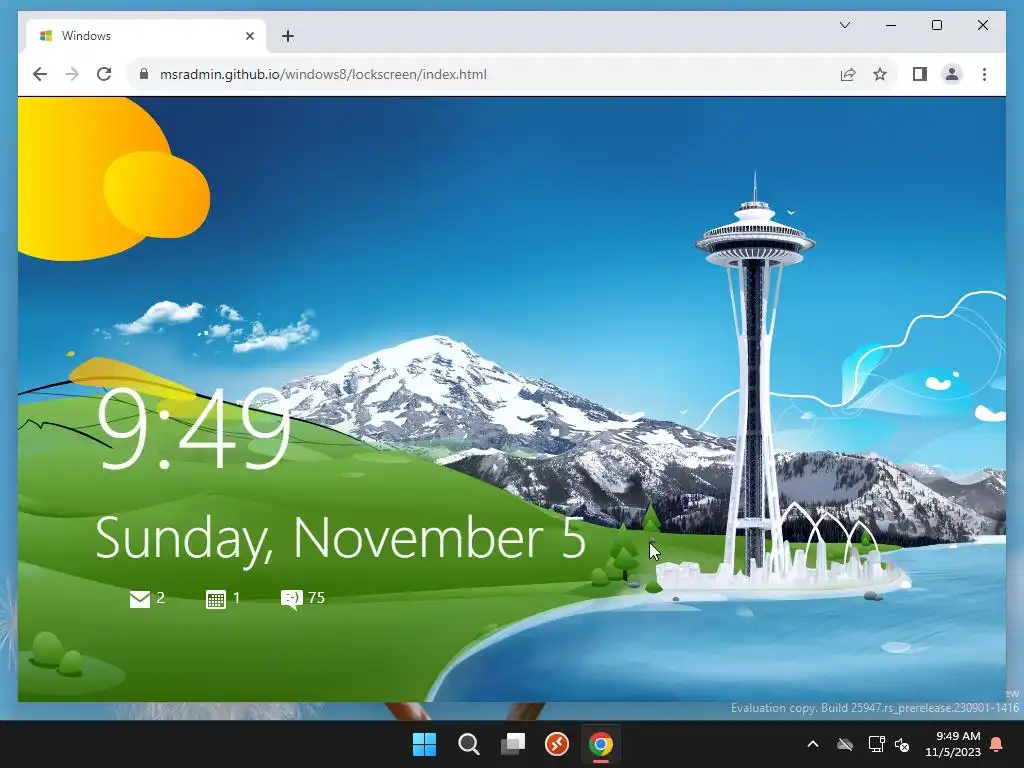The width and height of the screenshot is (1024, 768).
Task: Click the mail count 2
Action: (161, 598)
